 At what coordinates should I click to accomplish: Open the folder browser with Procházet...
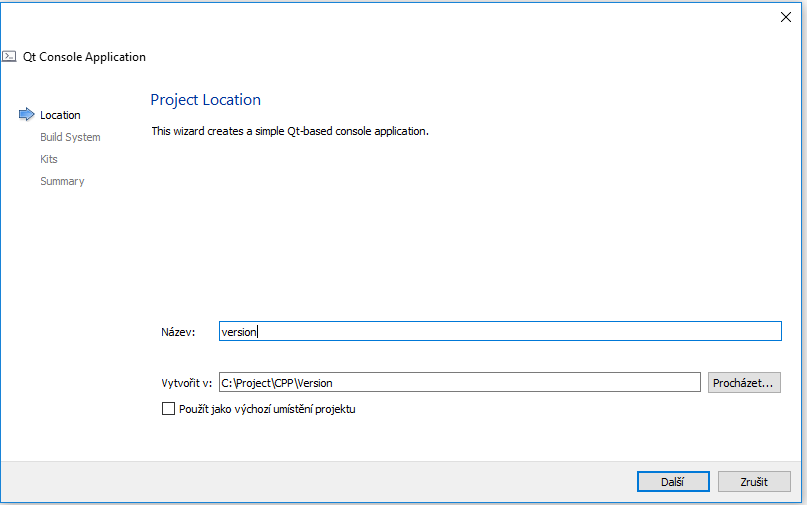point(744,382)
